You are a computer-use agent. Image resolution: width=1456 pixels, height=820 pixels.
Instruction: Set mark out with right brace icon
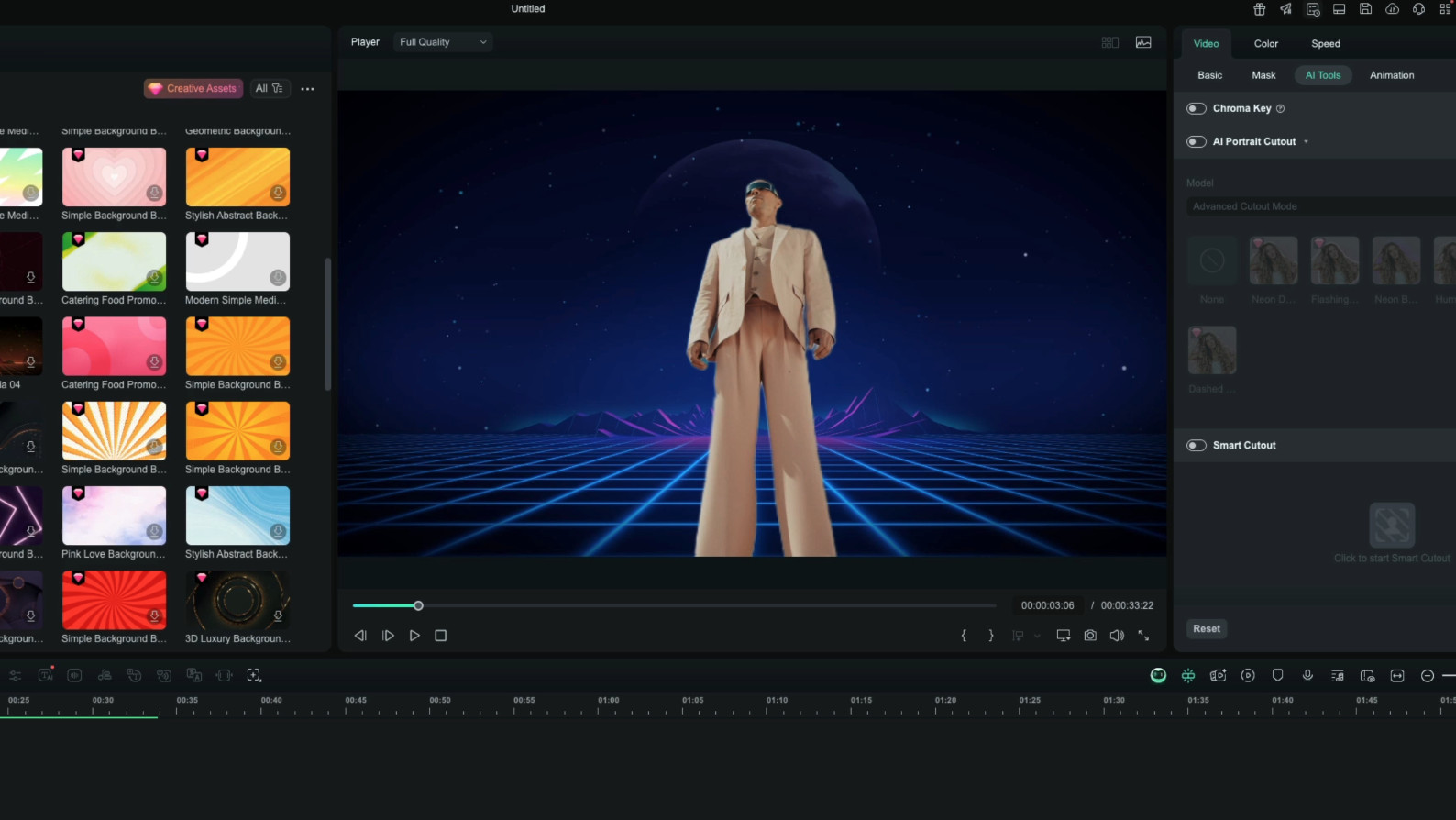tap(991, 636)
